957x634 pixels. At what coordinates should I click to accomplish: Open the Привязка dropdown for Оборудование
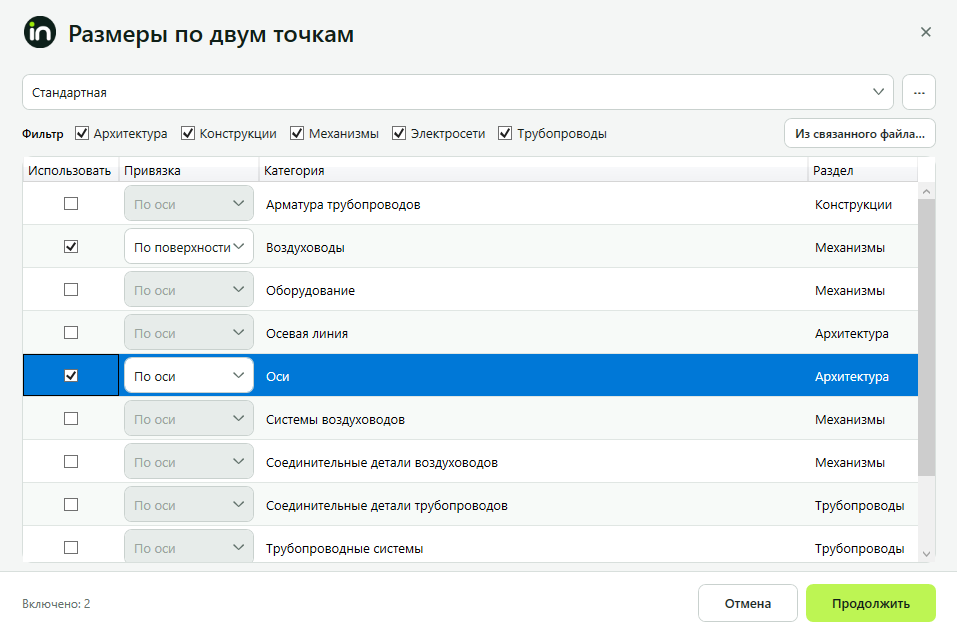click(189, 289)
